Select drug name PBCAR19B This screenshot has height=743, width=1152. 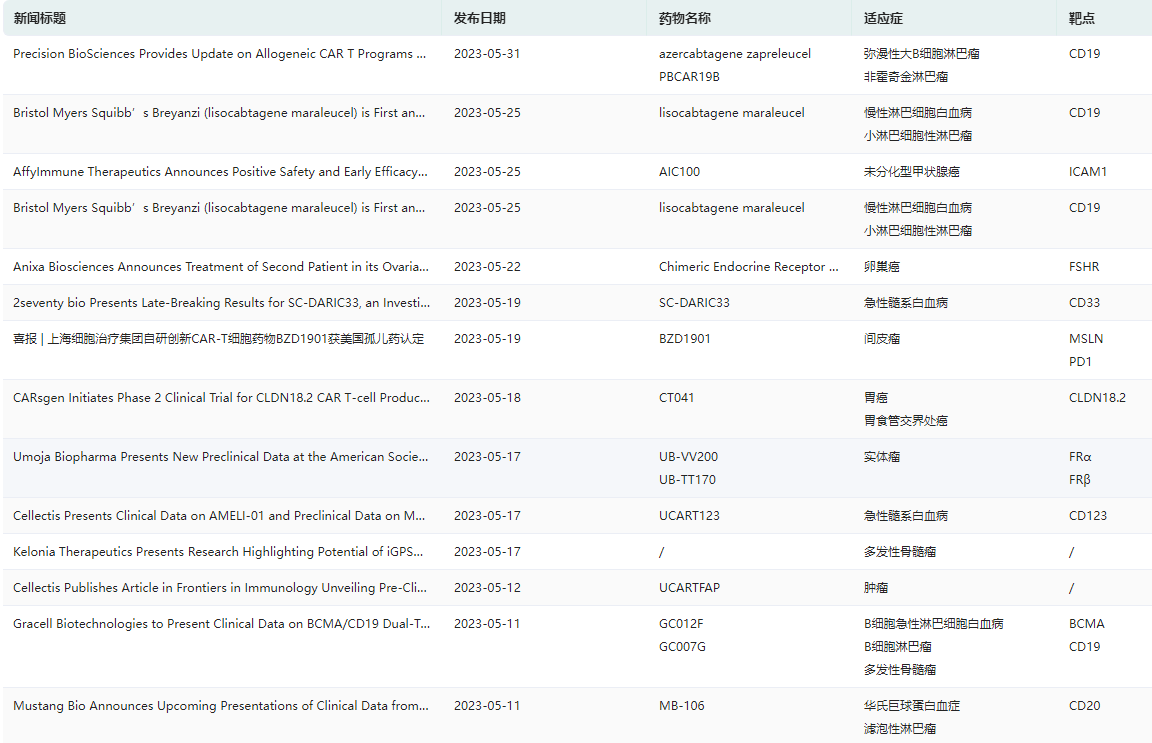[689, 76]
